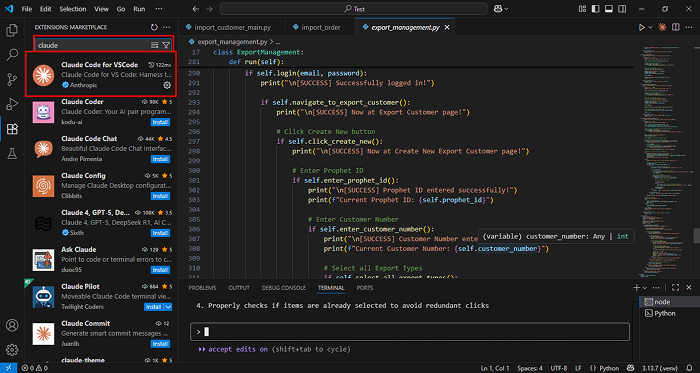Switch to import_customer_main.py tab

[x=231, y=28]
